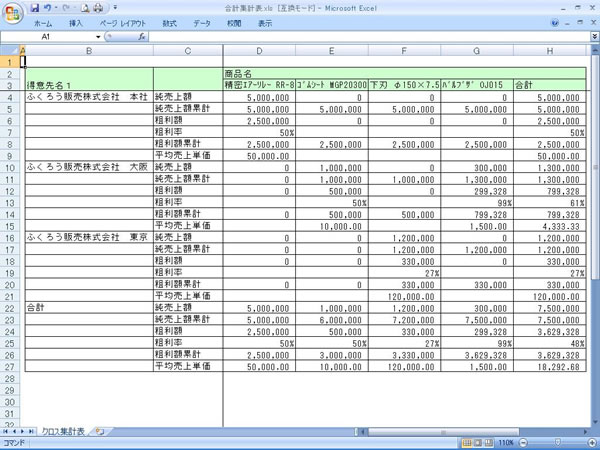Click the Zoom Out minus button

[522, 443]
